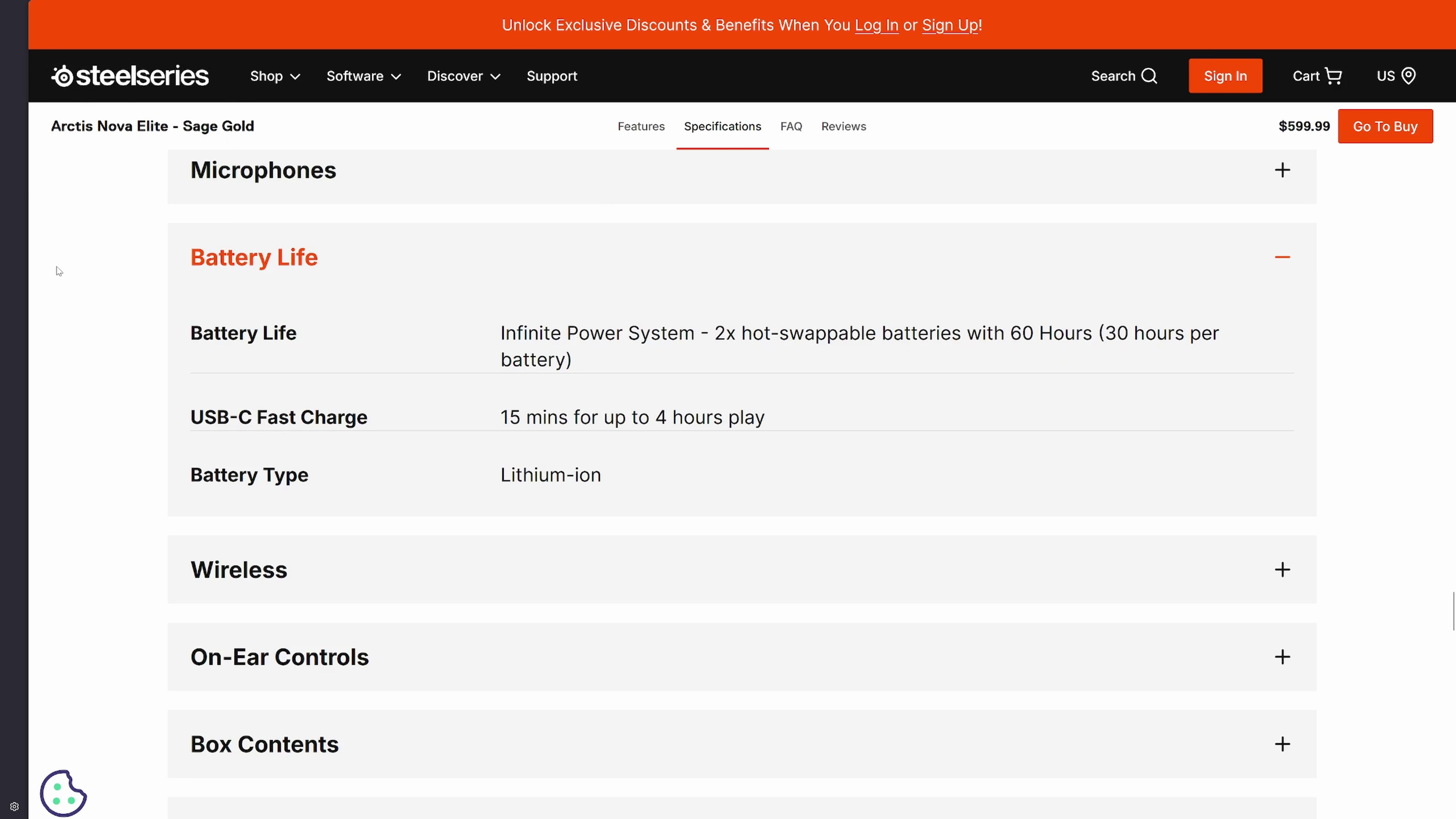Go to the Support page
The height and width of the screenshot is (819, 1456).
coord(552,76)
